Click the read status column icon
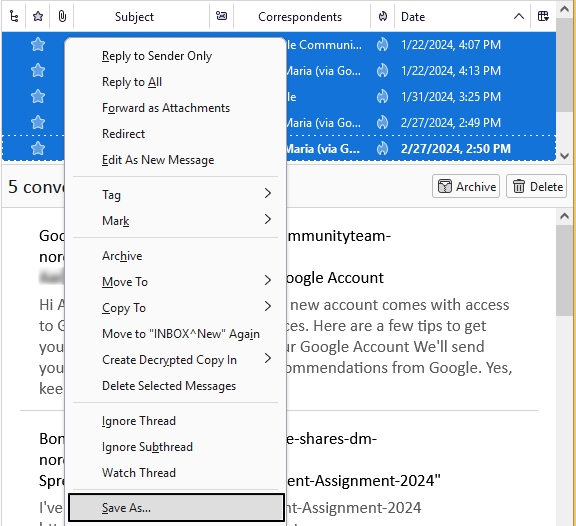This screenshot has height=526, width=576. (221, 16)
